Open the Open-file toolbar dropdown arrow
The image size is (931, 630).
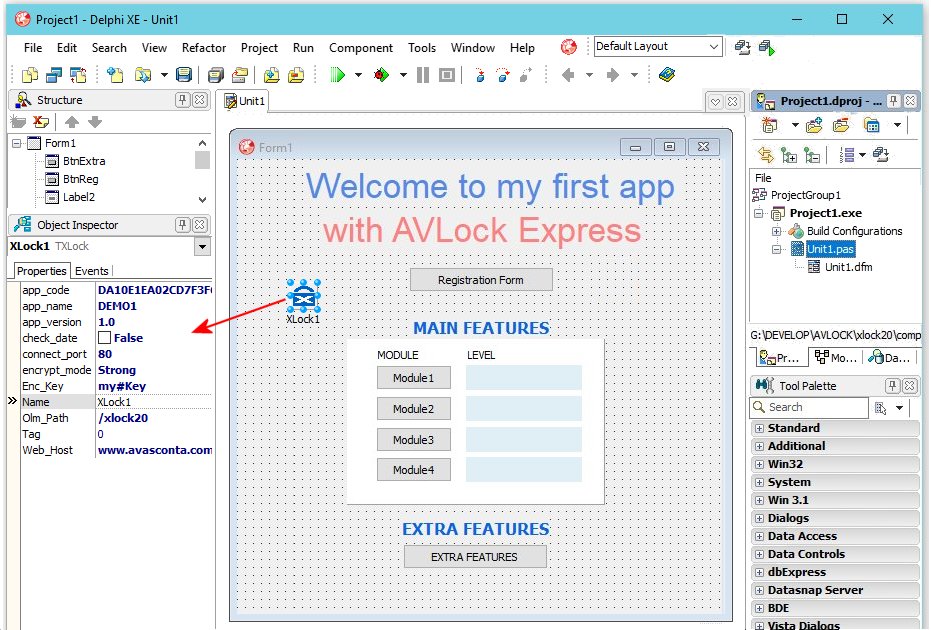pos(164,75)
